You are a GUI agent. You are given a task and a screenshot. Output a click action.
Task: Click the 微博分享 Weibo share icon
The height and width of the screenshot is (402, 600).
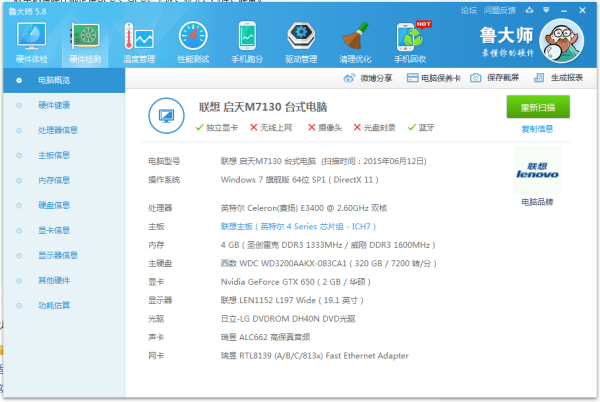349,78
